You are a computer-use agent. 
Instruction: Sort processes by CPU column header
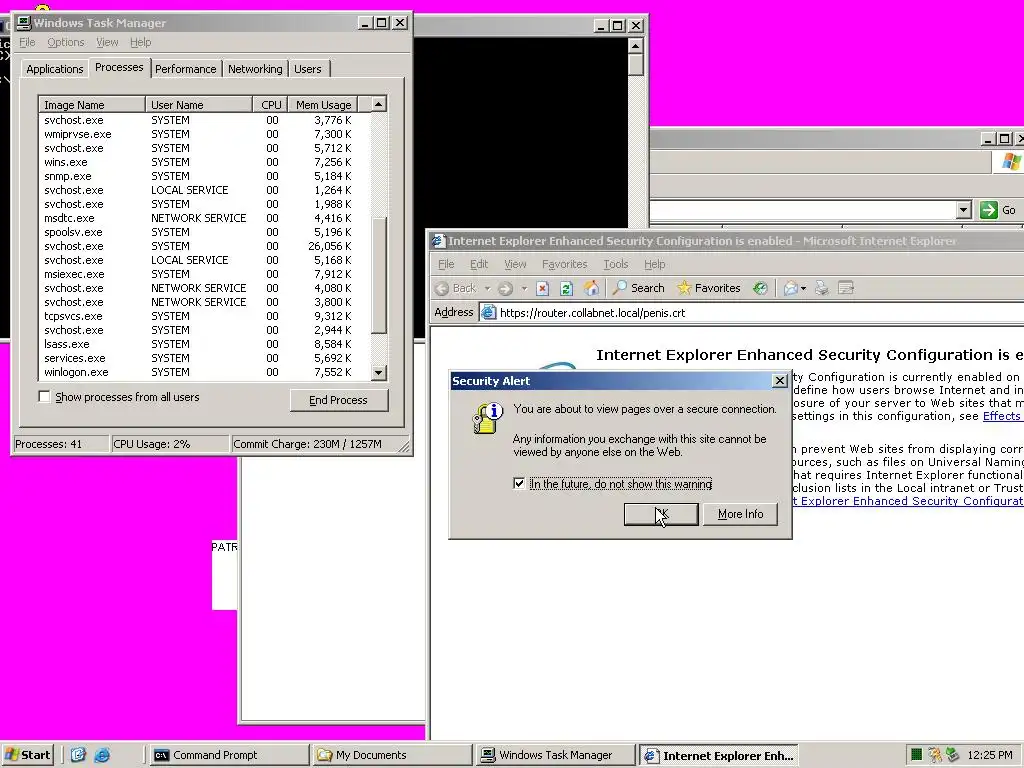click(x=270, y=104)
